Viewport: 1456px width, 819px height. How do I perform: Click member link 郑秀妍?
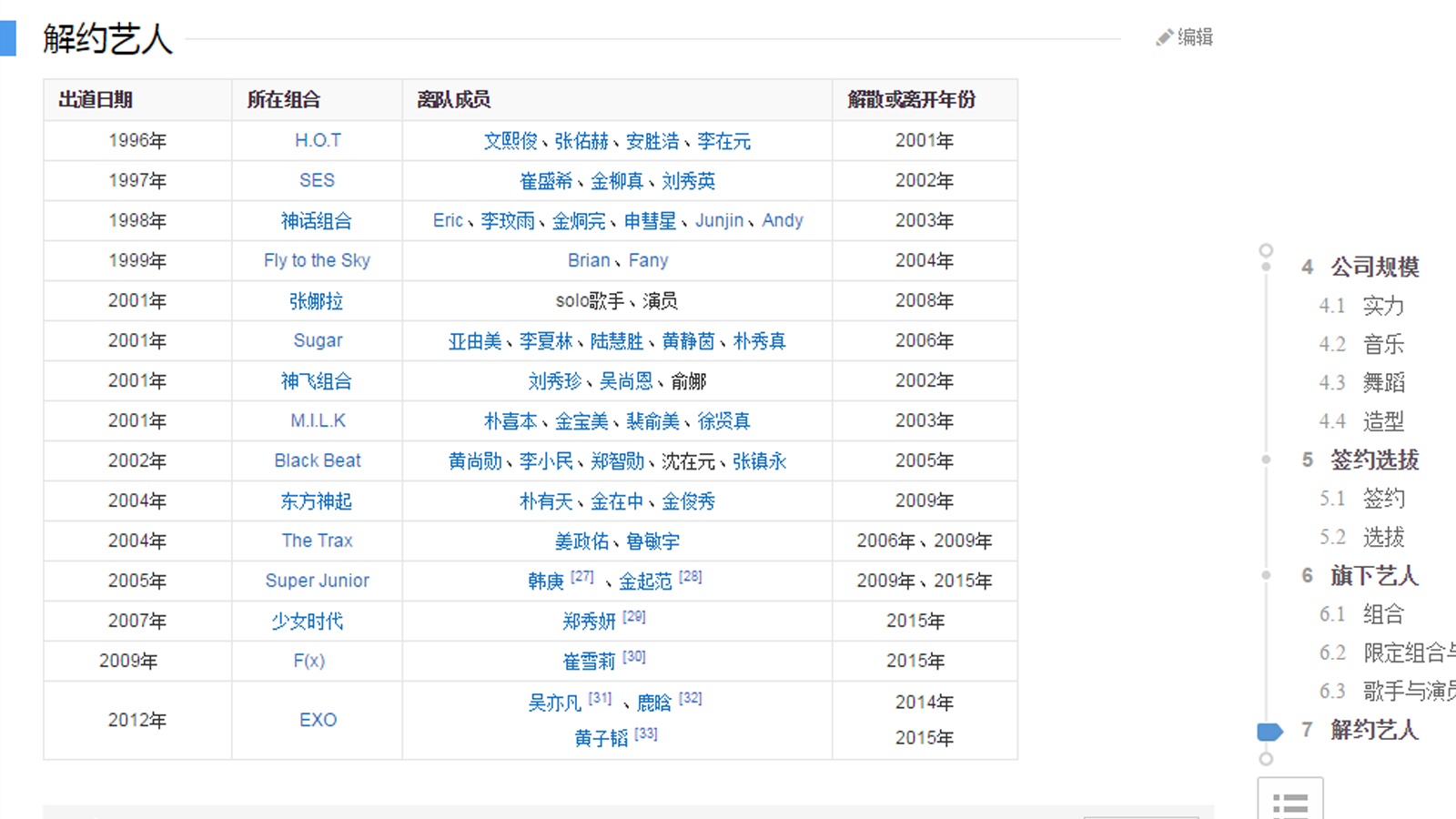click(x=590, y=622)
